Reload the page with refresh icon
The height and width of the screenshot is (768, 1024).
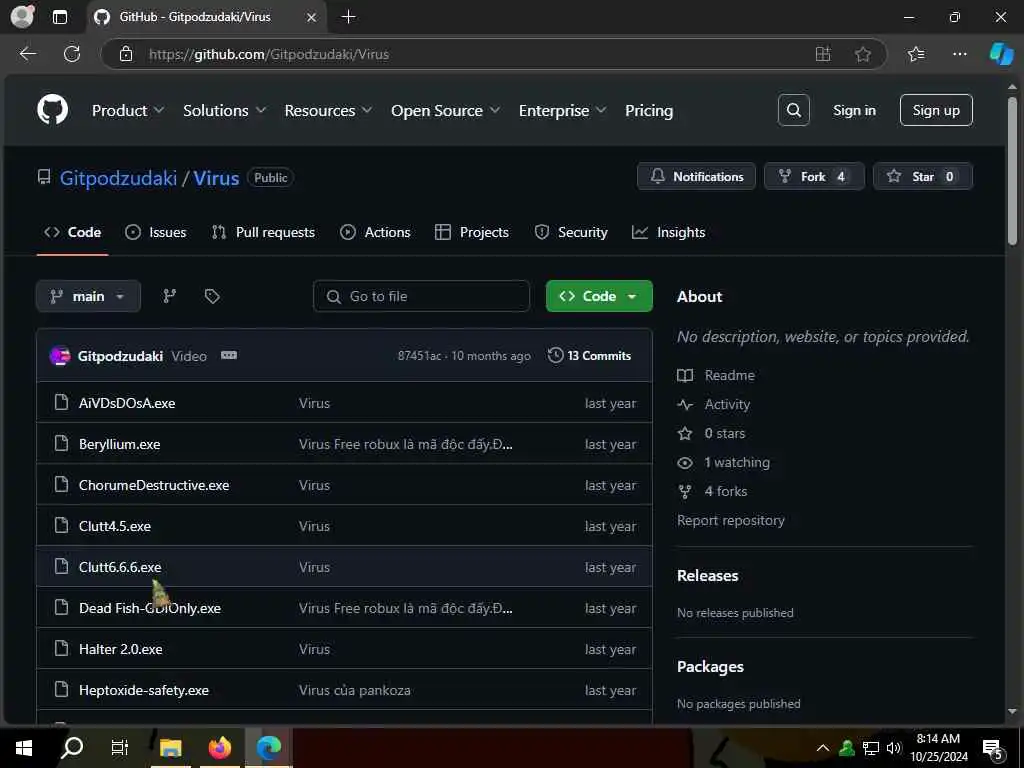72,54
